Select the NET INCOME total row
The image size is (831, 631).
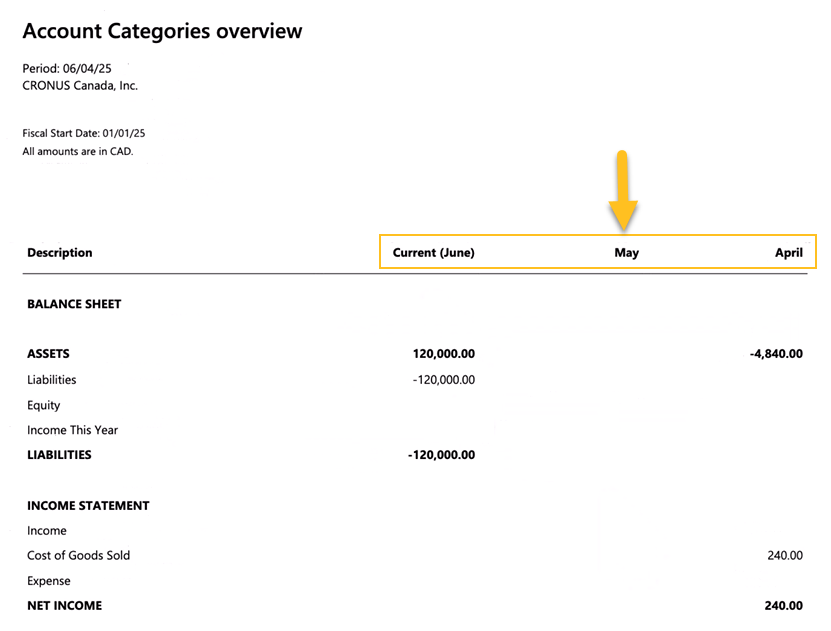tap(64, 605)
